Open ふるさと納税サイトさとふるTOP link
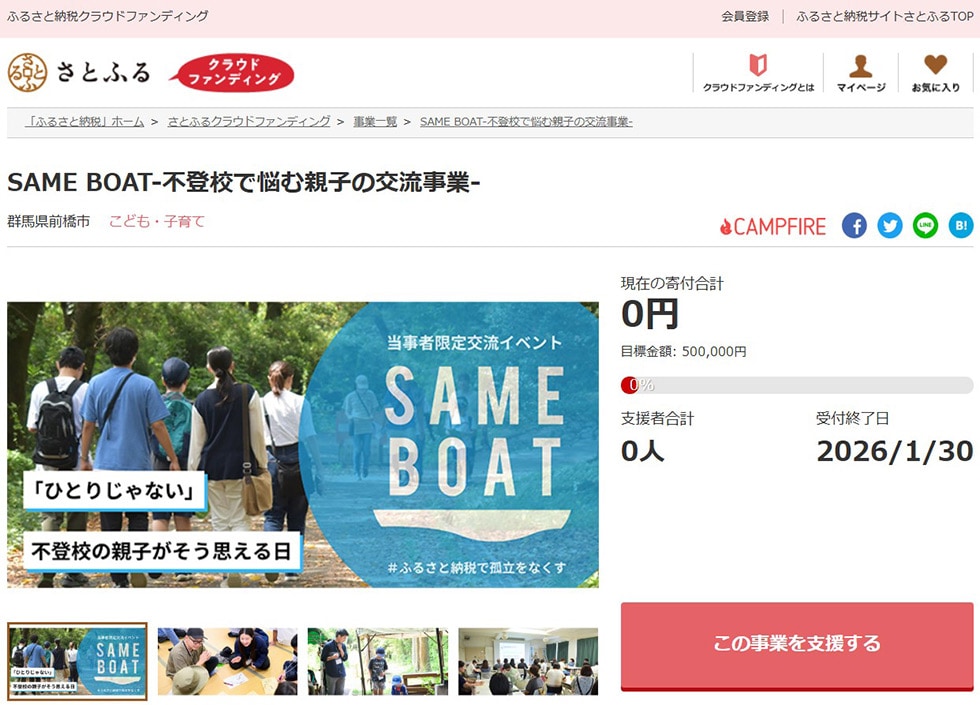 click(x=884, y=17)
